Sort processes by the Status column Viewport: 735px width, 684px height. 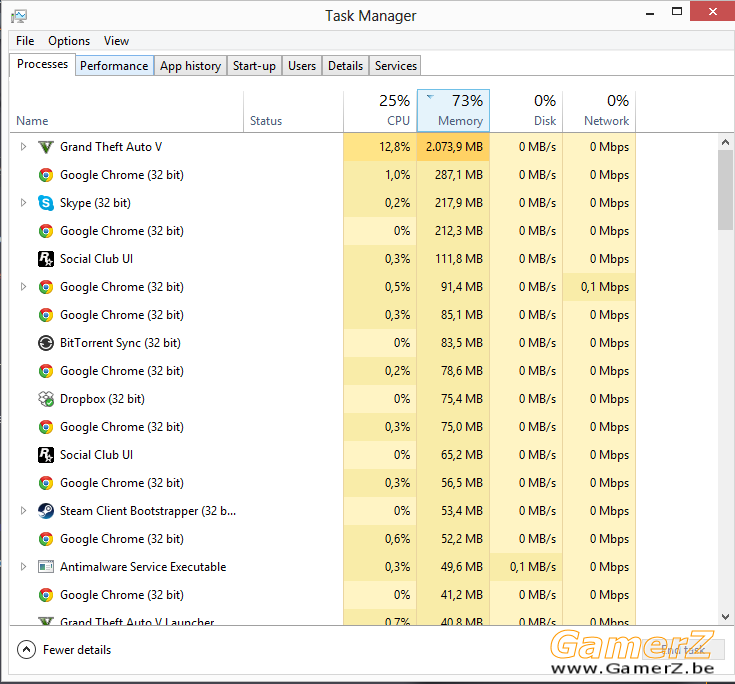pyautogui.click(x=293, y=111)
